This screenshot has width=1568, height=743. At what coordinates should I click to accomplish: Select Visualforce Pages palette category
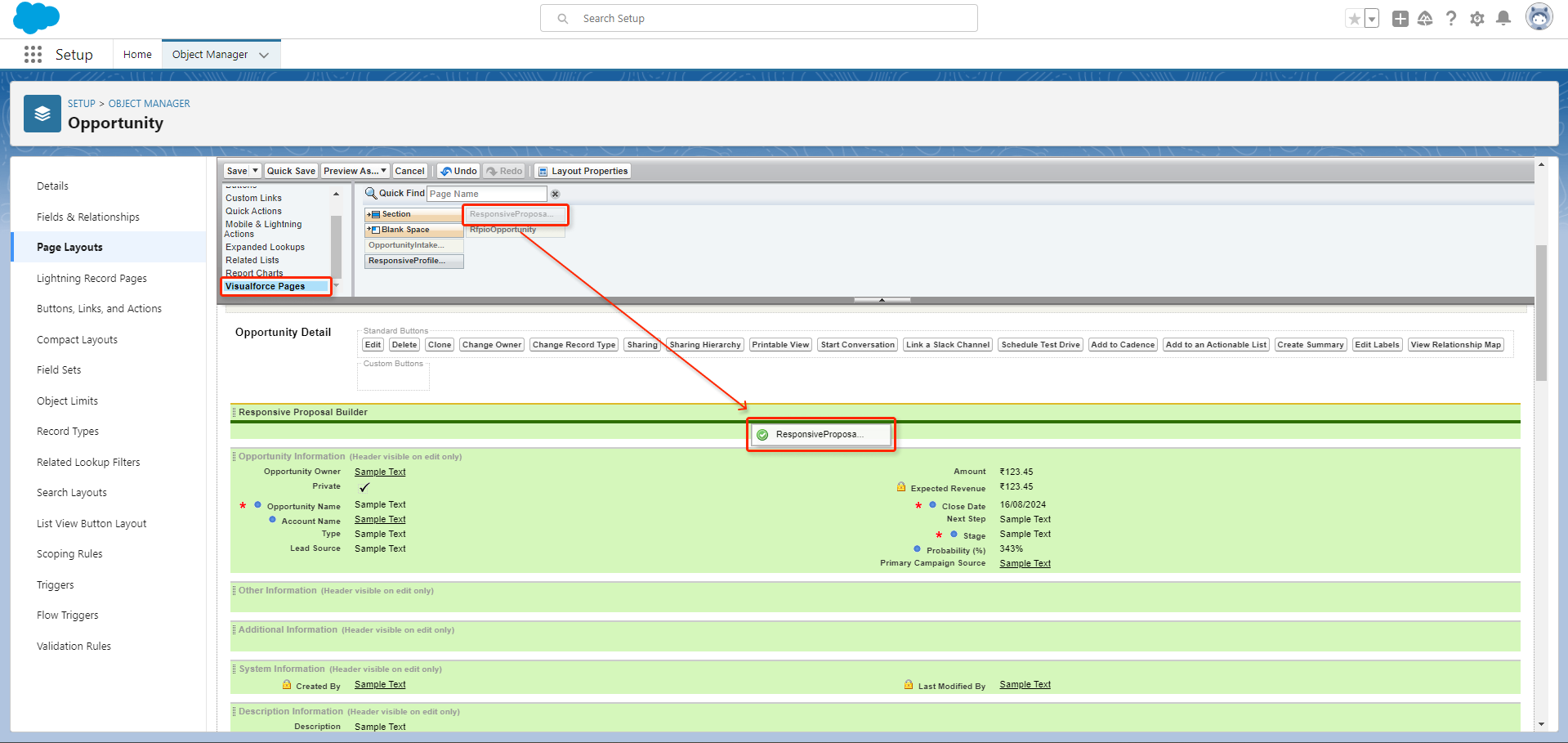point(276,286)
